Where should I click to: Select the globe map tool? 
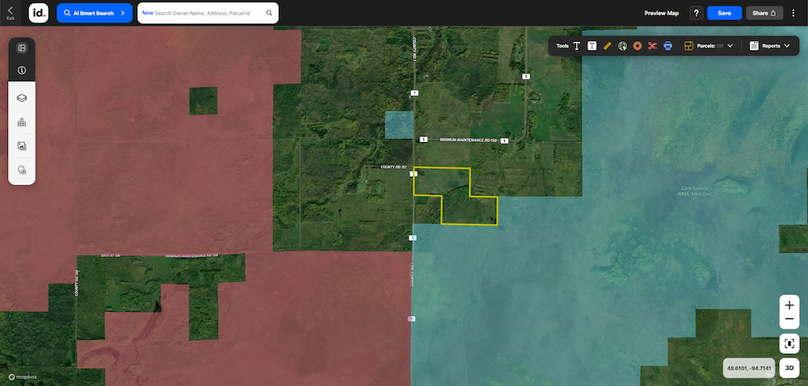[x=622, y=46]
